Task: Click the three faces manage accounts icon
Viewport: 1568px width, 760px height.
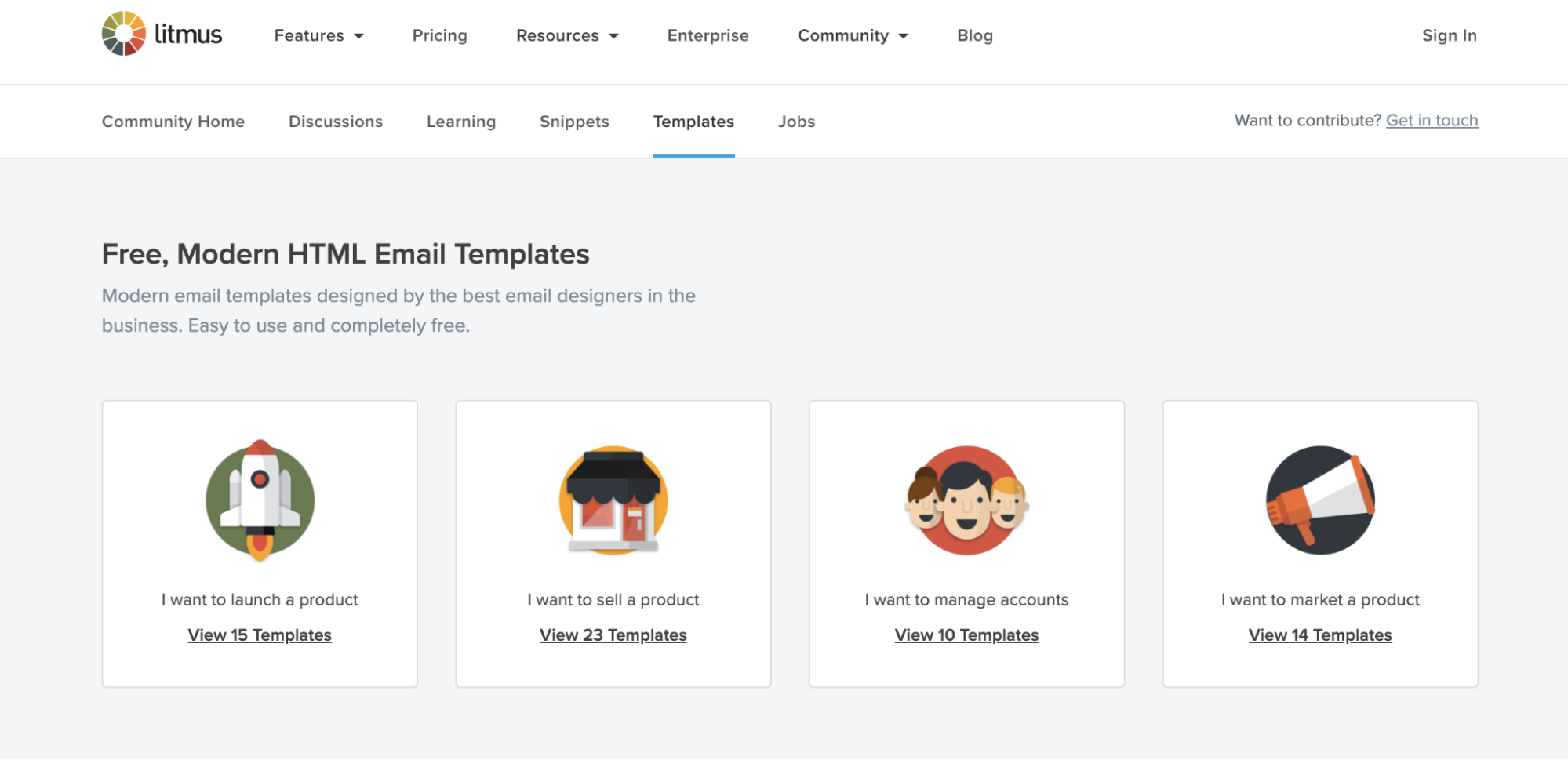Action: 967,500
